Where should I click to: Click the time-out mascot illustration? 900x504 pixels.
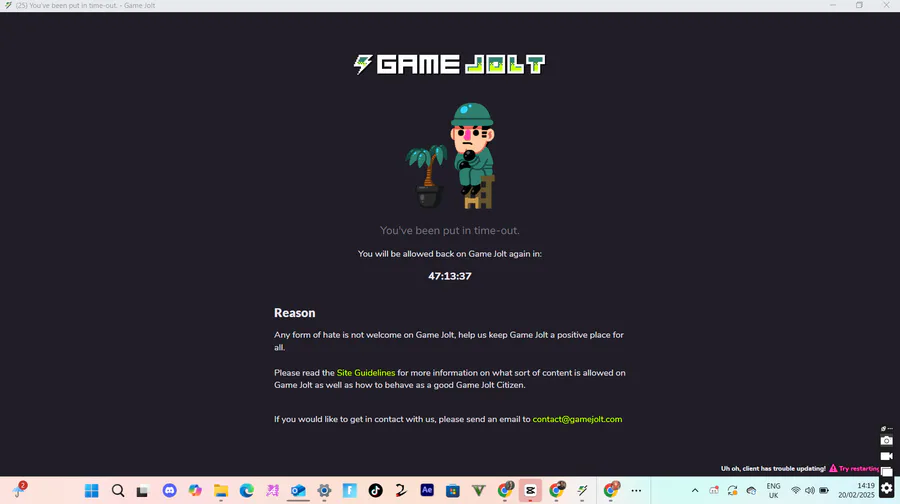(x=451, y=156)
